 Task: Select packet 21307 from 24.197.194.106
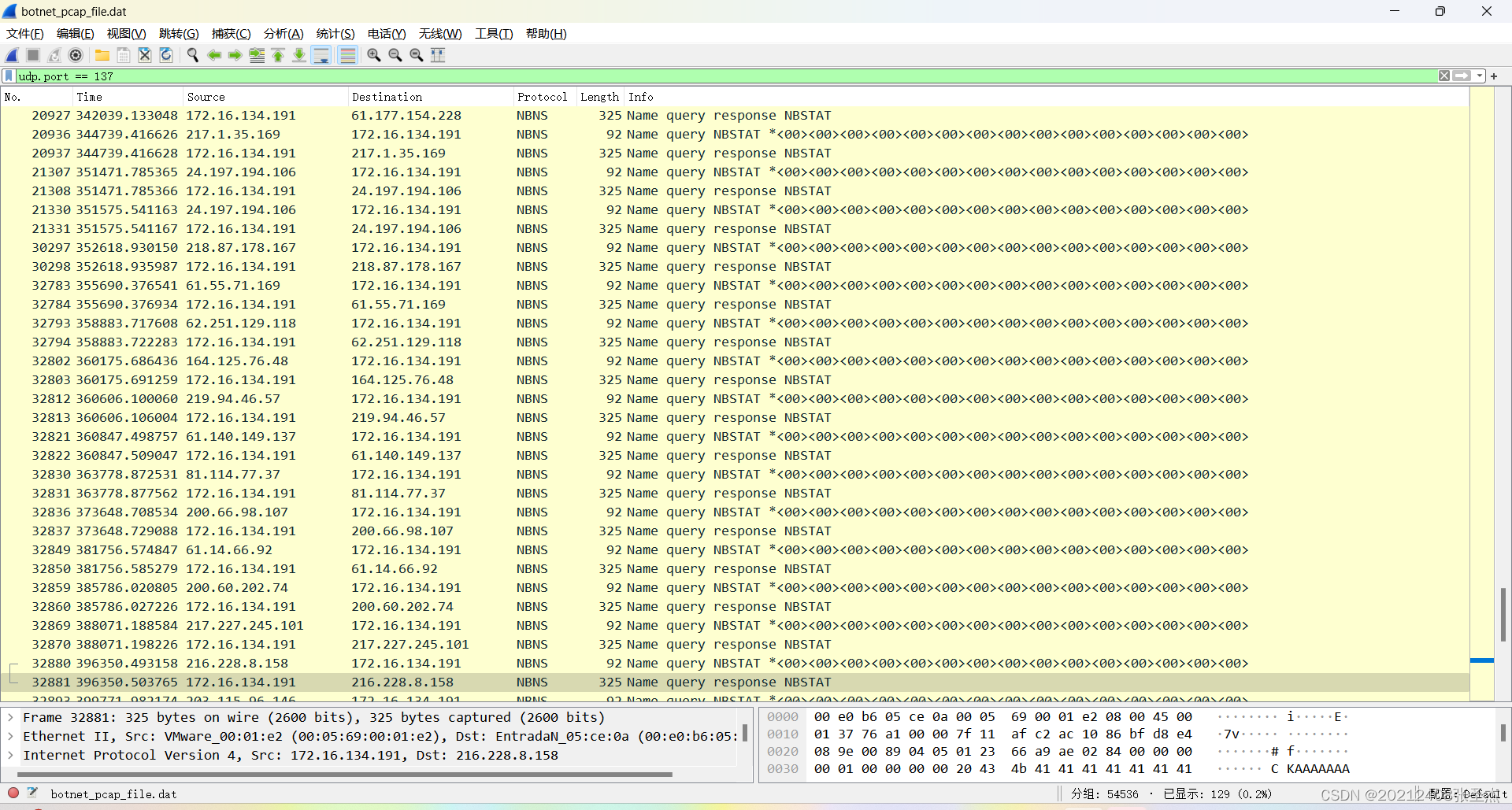pos(735,172)
